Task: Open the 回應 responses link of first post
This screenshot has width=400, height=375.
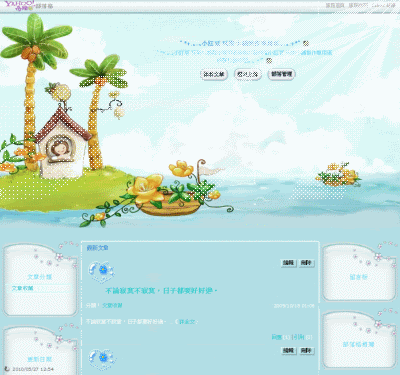Action: (x=277, y=337)
